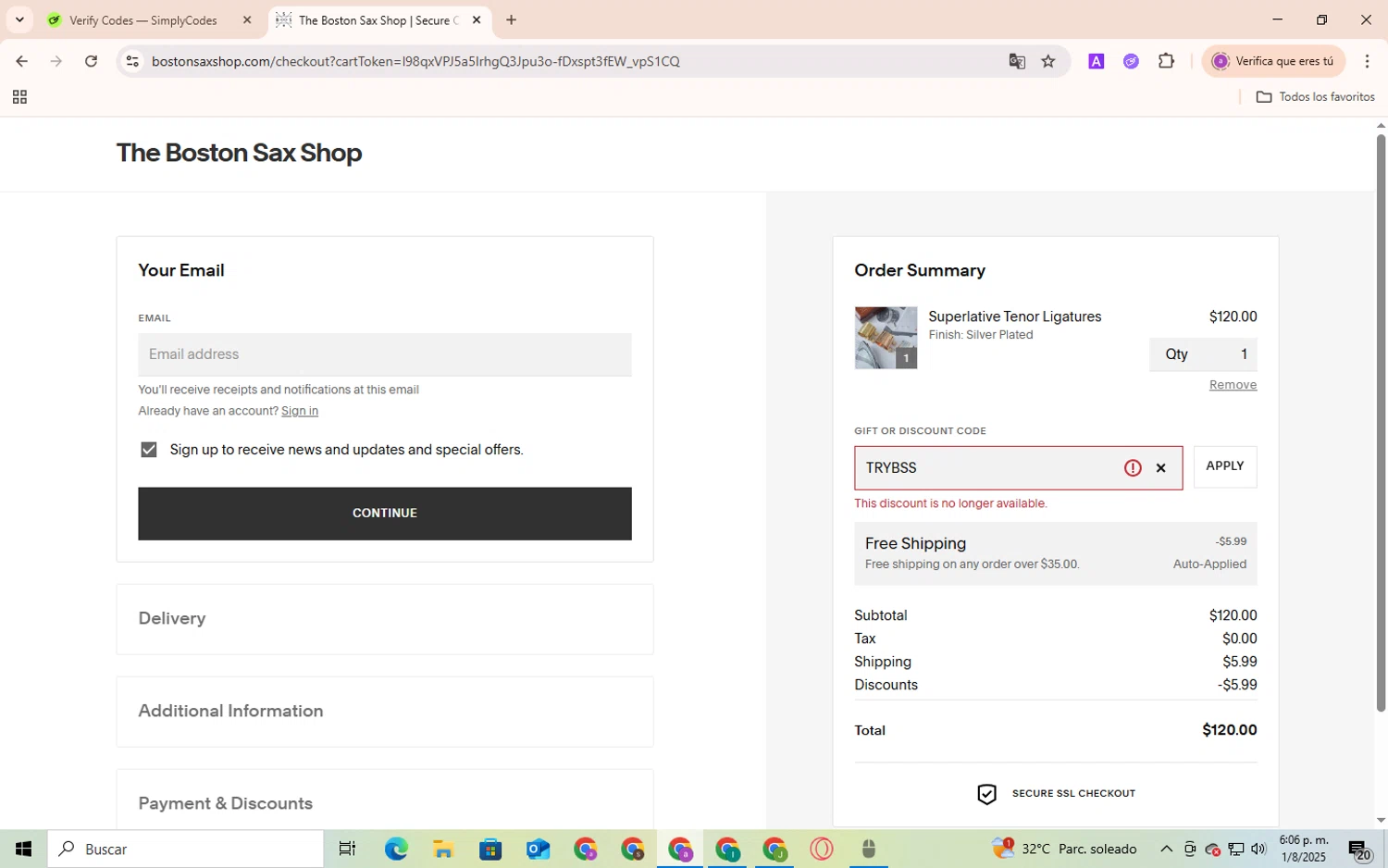1388x868 pixels.
Task: Open the mouse app in taskbar
Action: point(868,849)
